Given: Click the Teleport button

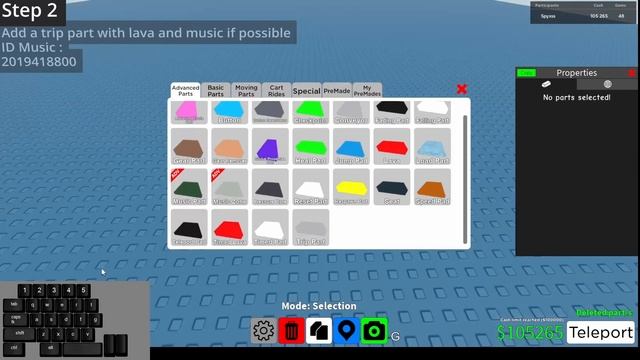Looking at the screenshot, I should pos(601,332).
